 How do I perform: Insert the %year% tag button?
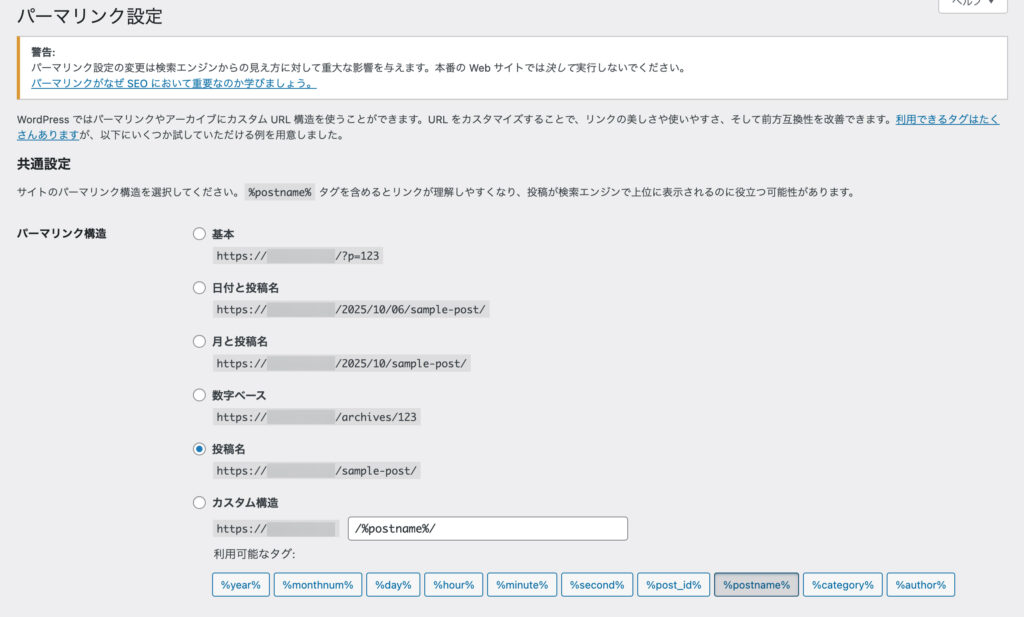click(240, 585)
